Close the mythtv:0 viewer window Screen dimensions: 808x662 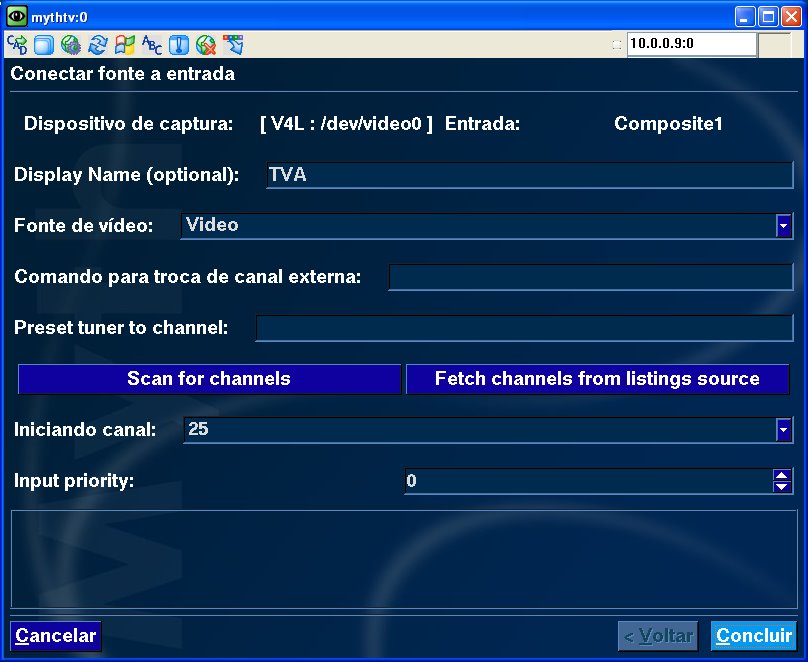791,17
